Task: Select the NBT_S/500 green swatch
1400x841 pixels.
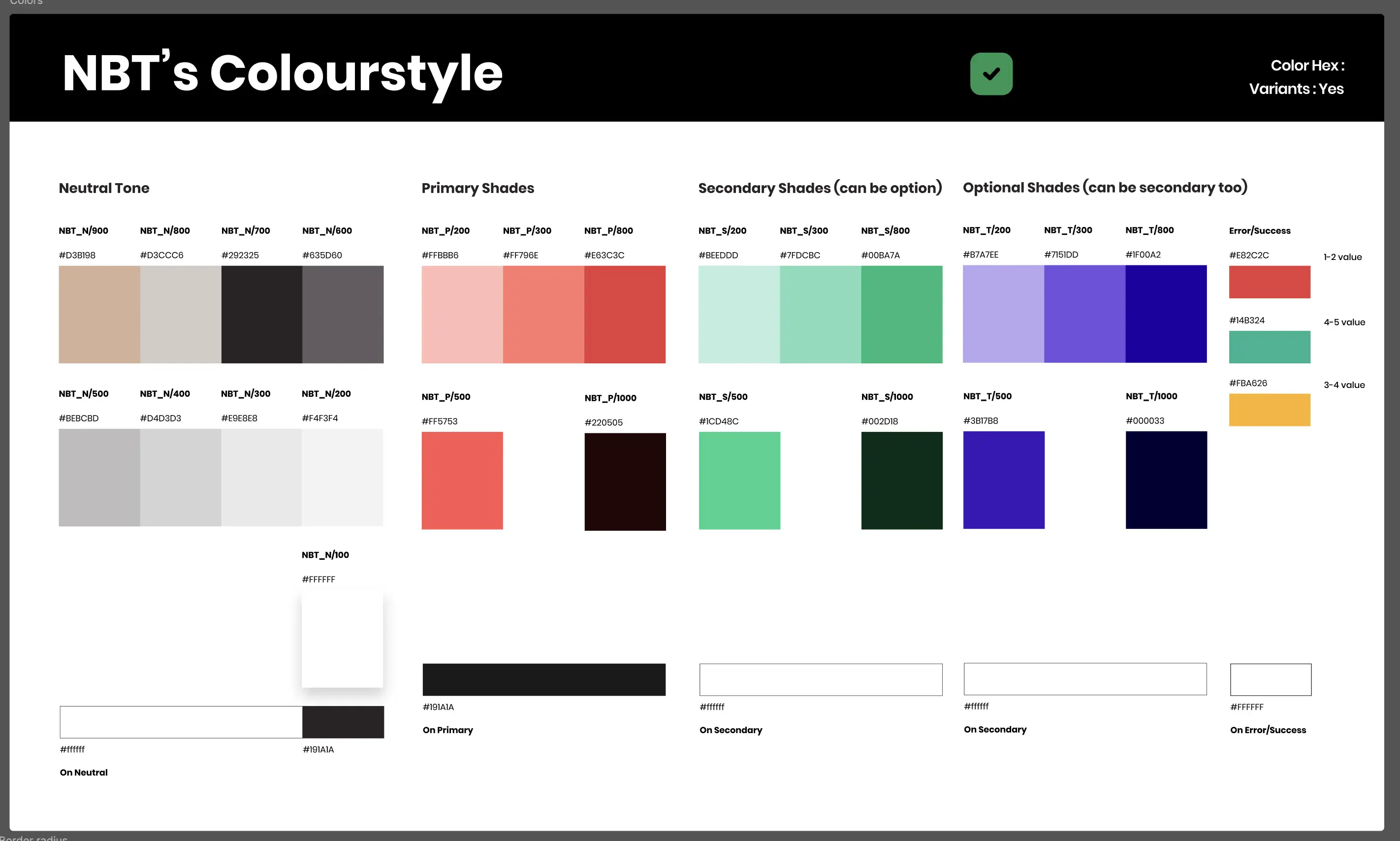Action: pos(739,481)
